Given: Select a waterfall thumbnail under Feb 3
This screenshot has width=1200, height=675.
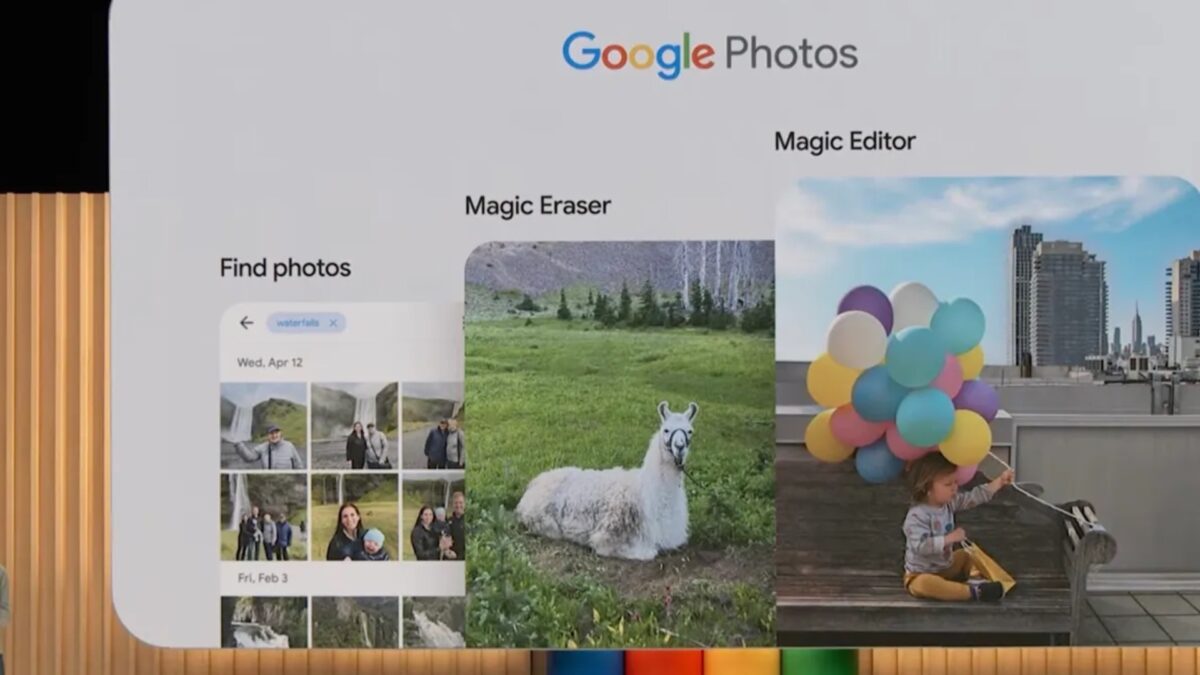Looking at the screenshot, I should click(x=265, y=620).
